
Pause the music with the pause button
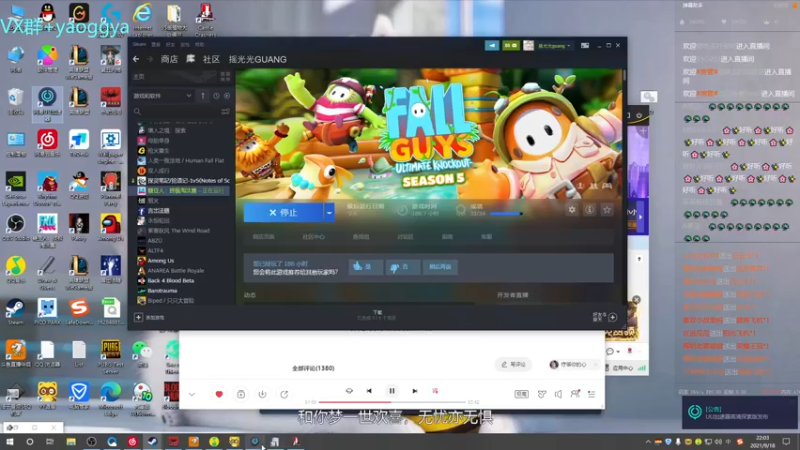392,391
